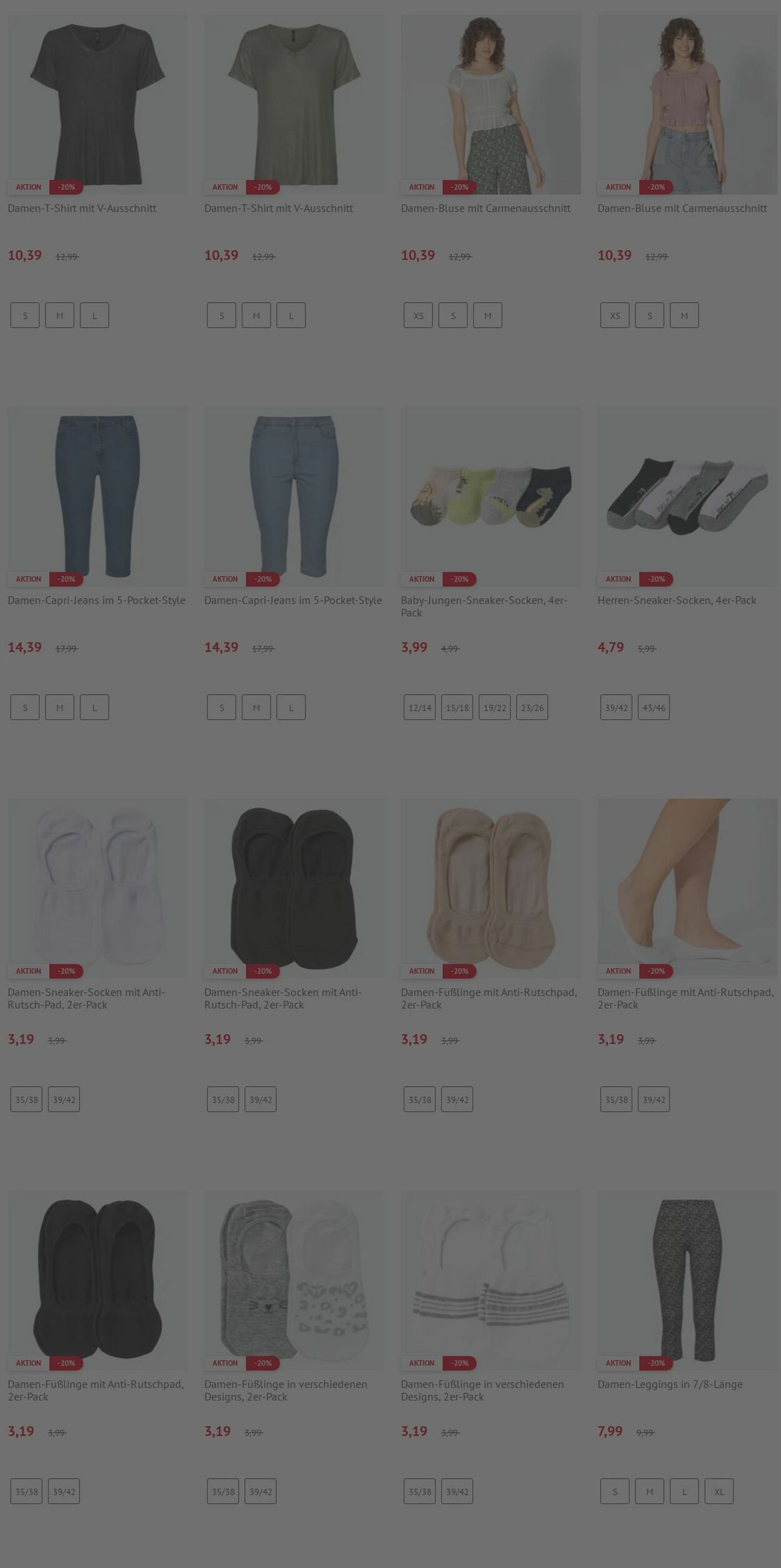
Task: Select size 39/42 for black anti-slip sneaker socks
Action: 261,1099
